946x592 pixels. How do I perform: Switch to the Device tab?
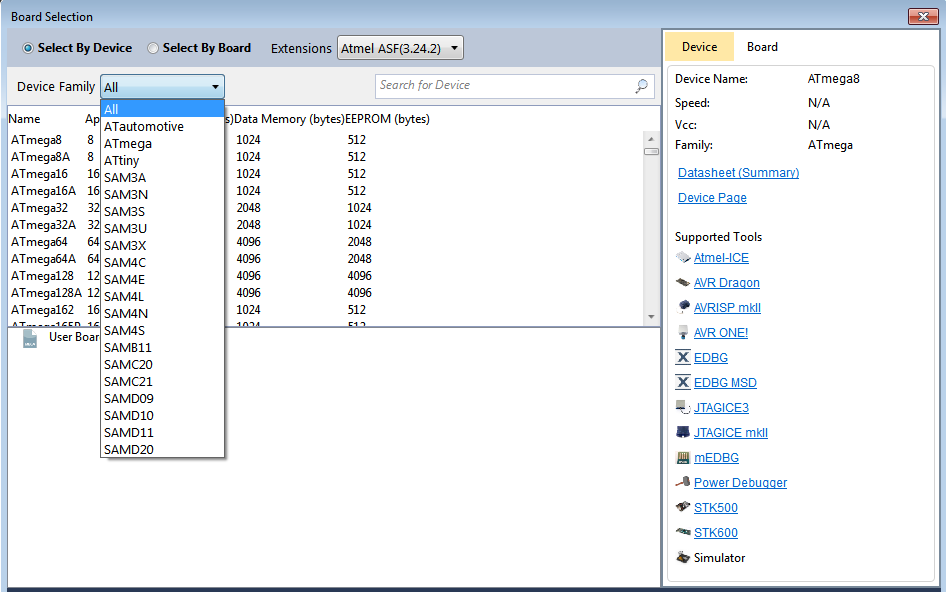[x=699, y=47]
